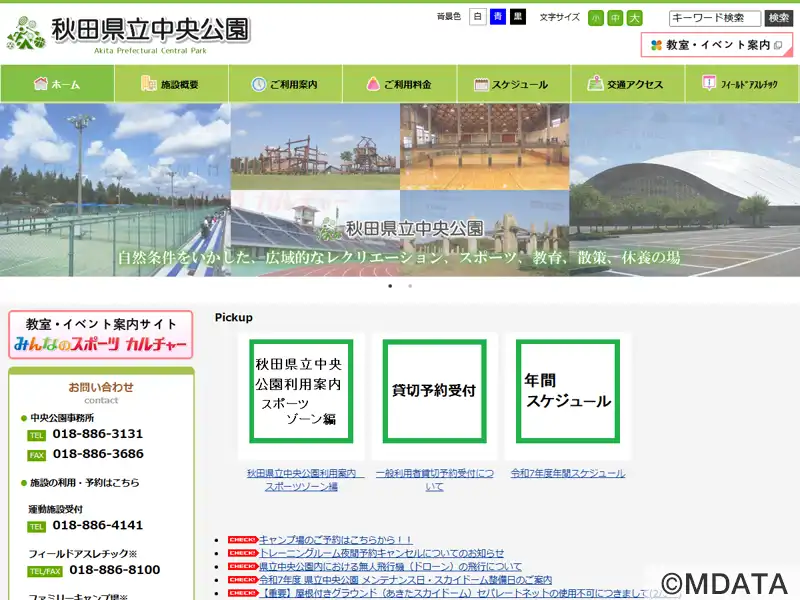This screenshot has height=600, width=800.
Task: Click TEL badge next to 018-886-3131
Action: (37, 435)
